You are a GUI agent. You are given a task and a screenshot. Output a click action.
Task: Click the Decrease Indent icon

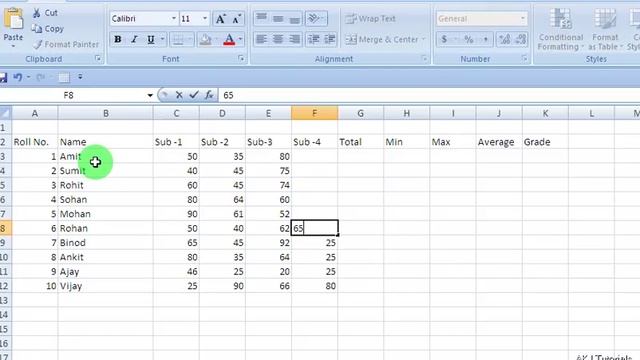(313, 39)
